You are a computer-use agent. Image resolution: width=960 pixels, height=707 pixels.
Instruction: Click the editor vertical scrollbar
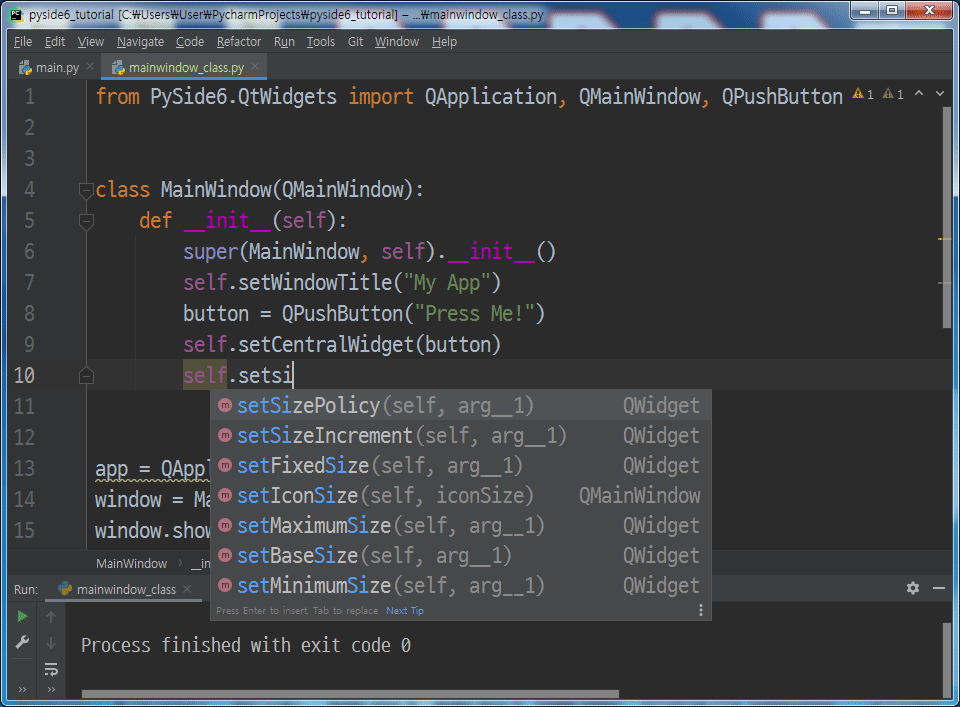(x=947, y=217)
